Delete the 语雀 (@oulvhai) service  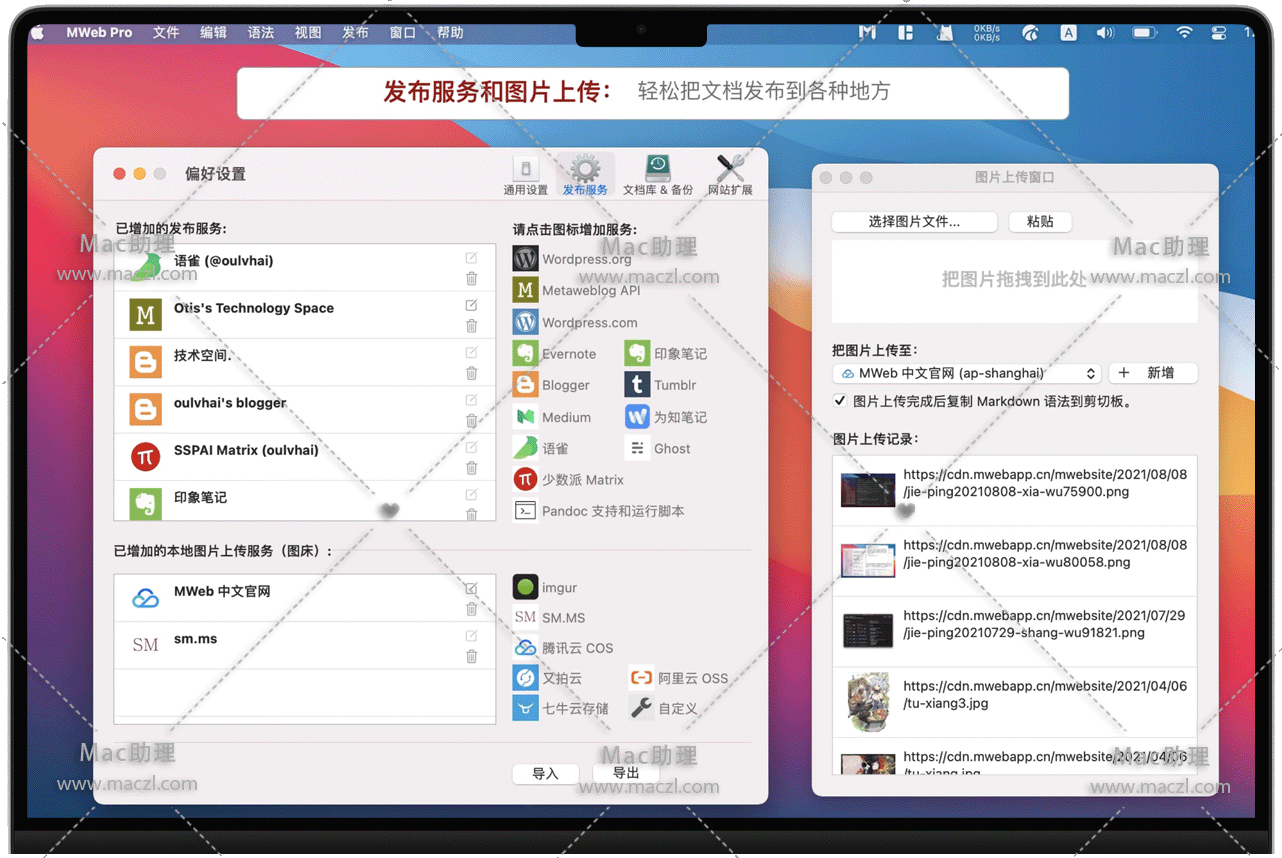471,278
